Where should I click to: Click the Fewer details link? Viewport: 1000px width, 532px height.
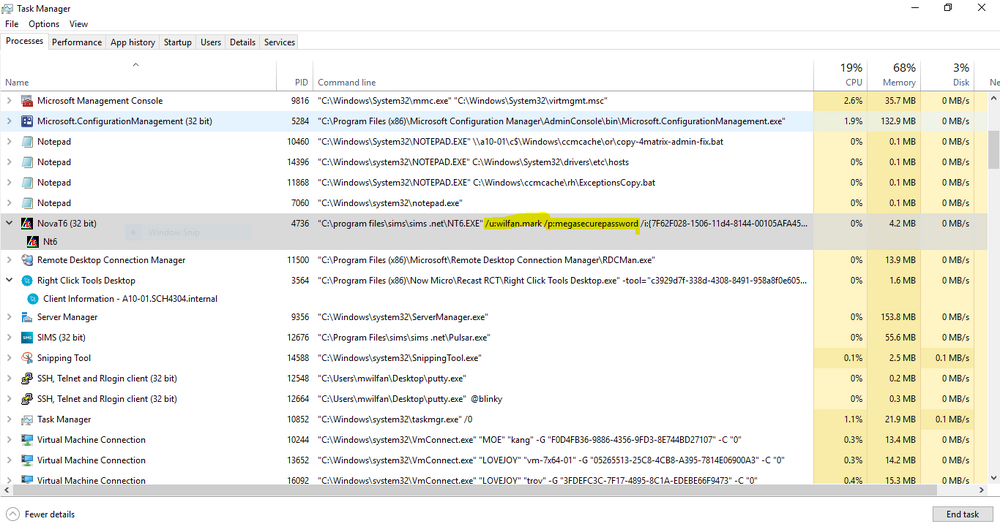tap(50, 514)
